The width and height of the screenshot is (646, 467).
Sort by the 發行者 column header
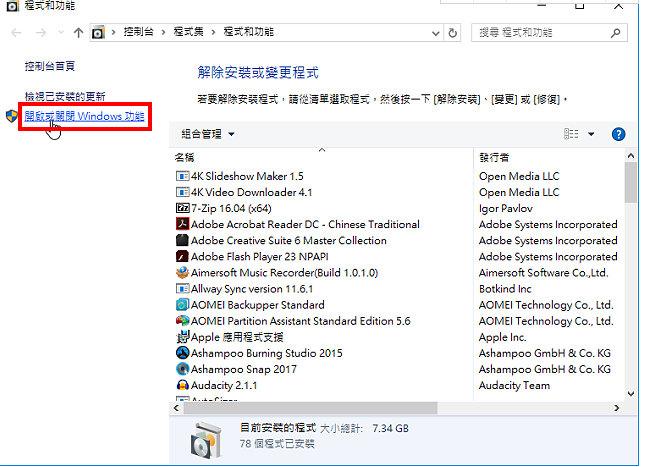coord(494,157)
